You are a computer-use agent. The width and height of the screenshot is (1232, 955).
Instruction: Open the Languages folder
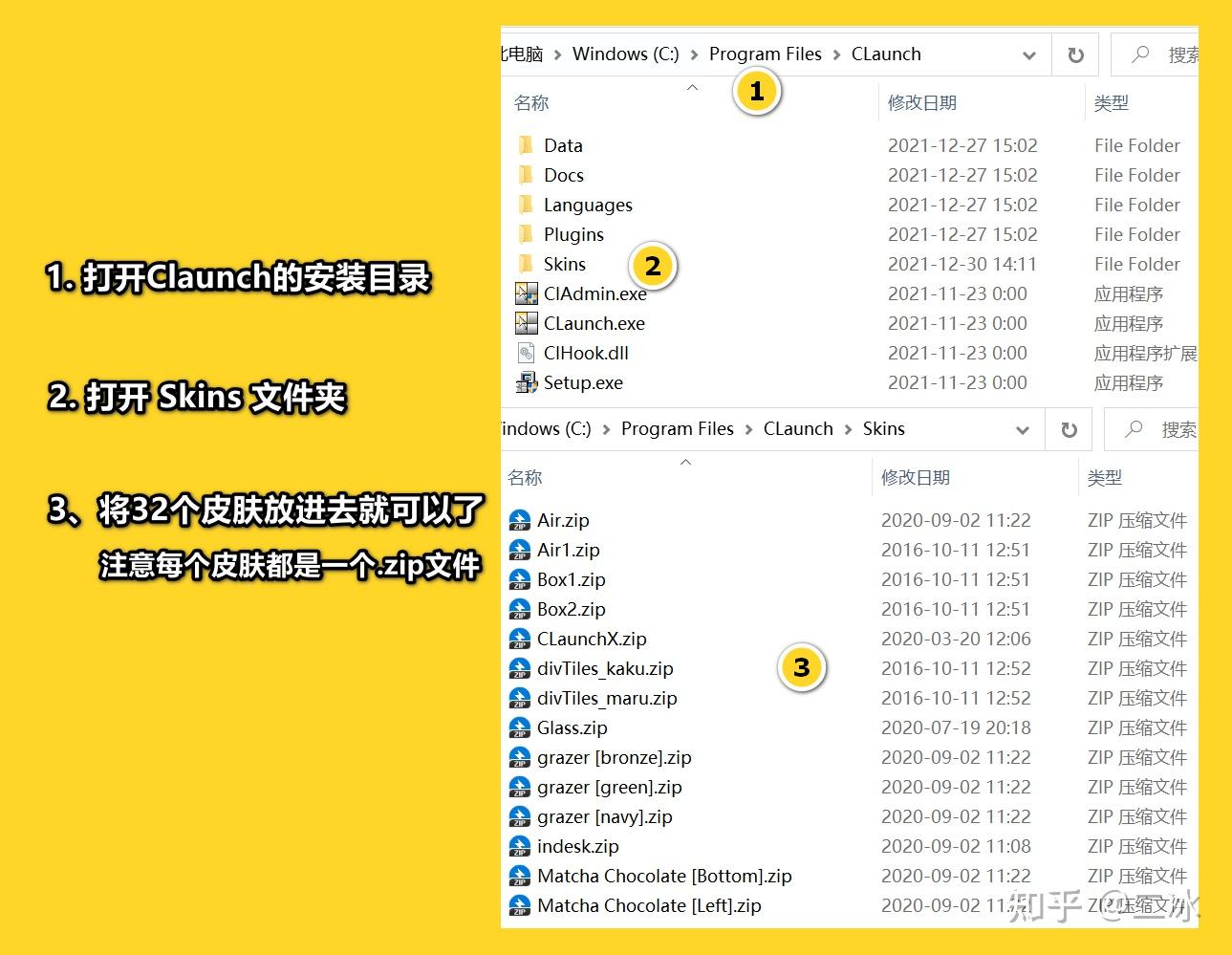click(528, 205)
